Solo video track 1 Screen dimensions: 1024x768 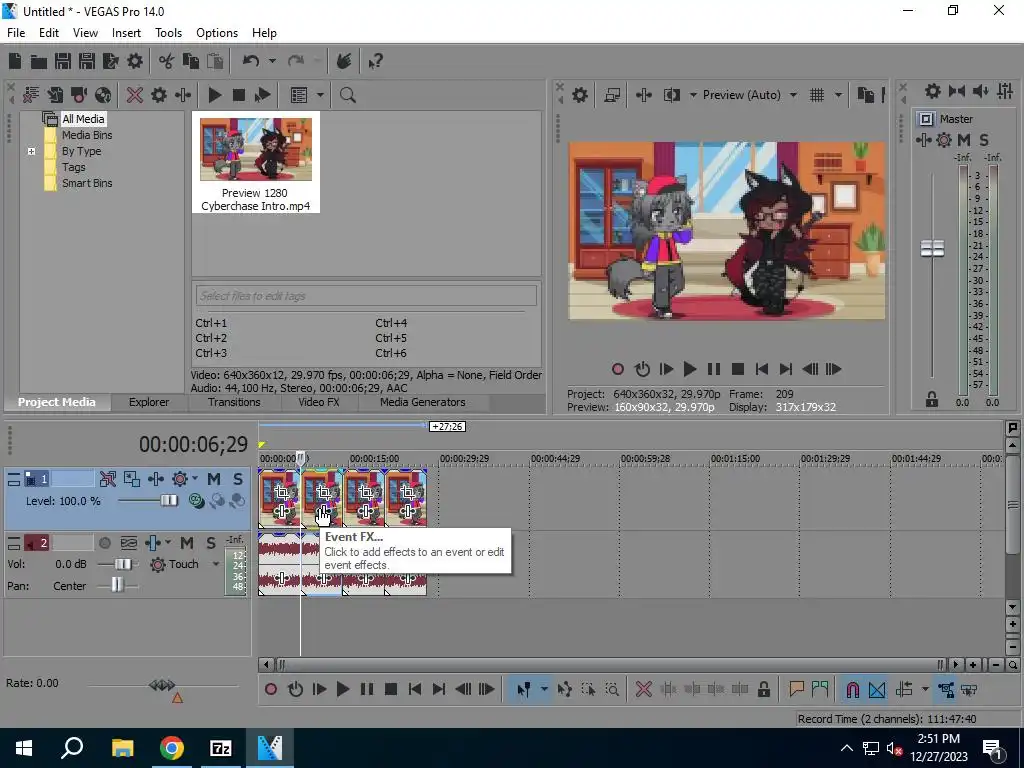[x=238, y=479]
